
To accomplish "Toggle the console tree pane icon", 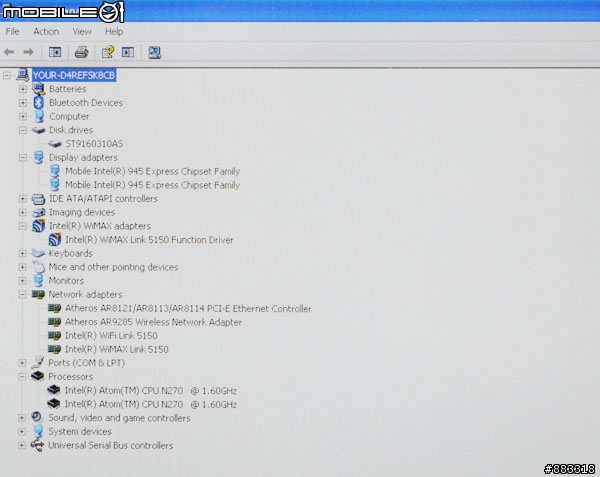I will click(55, 52).
